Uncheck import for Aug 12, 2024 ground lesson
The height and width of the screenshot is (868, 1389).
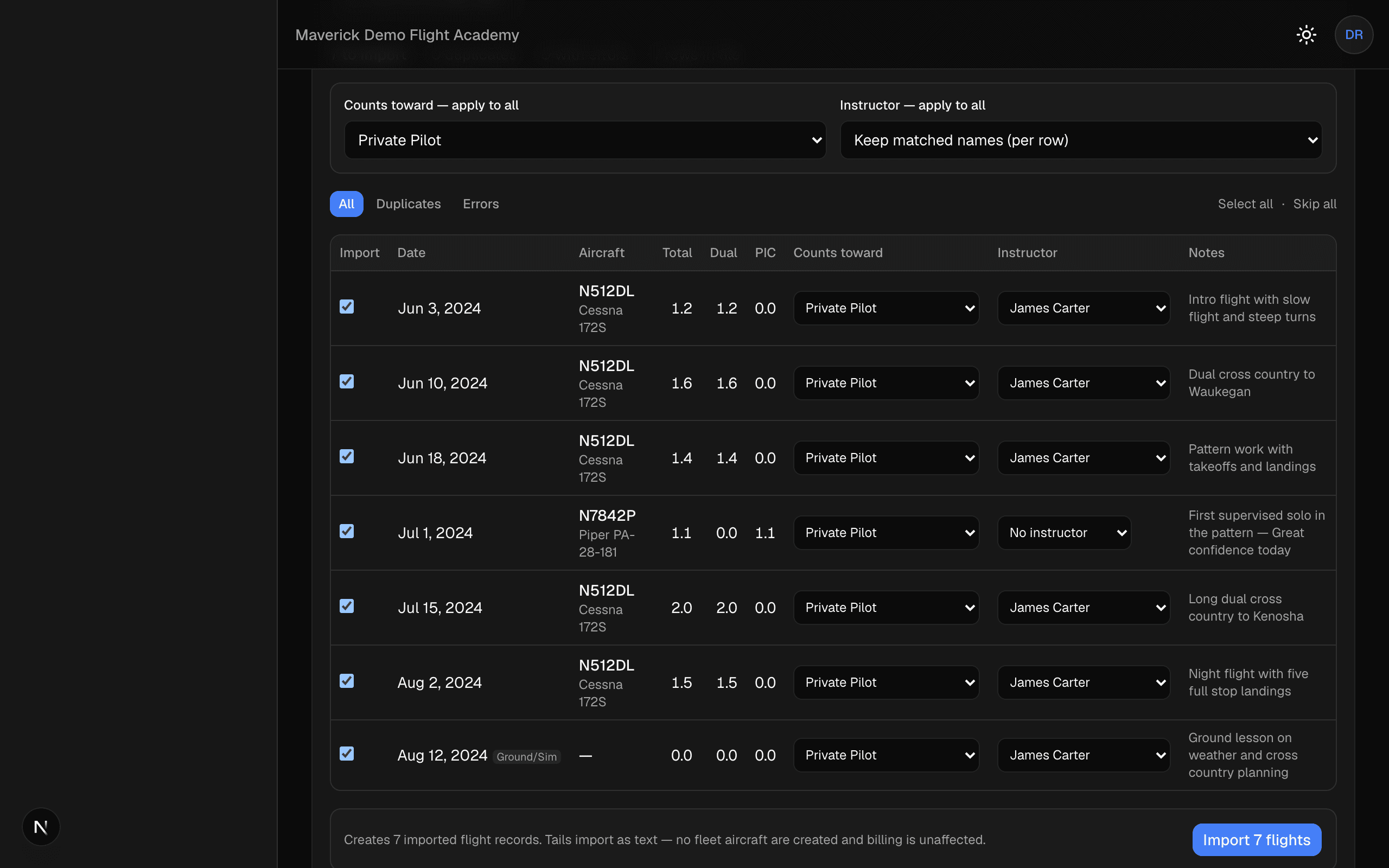pyautogui.click(x=347, y=753)
